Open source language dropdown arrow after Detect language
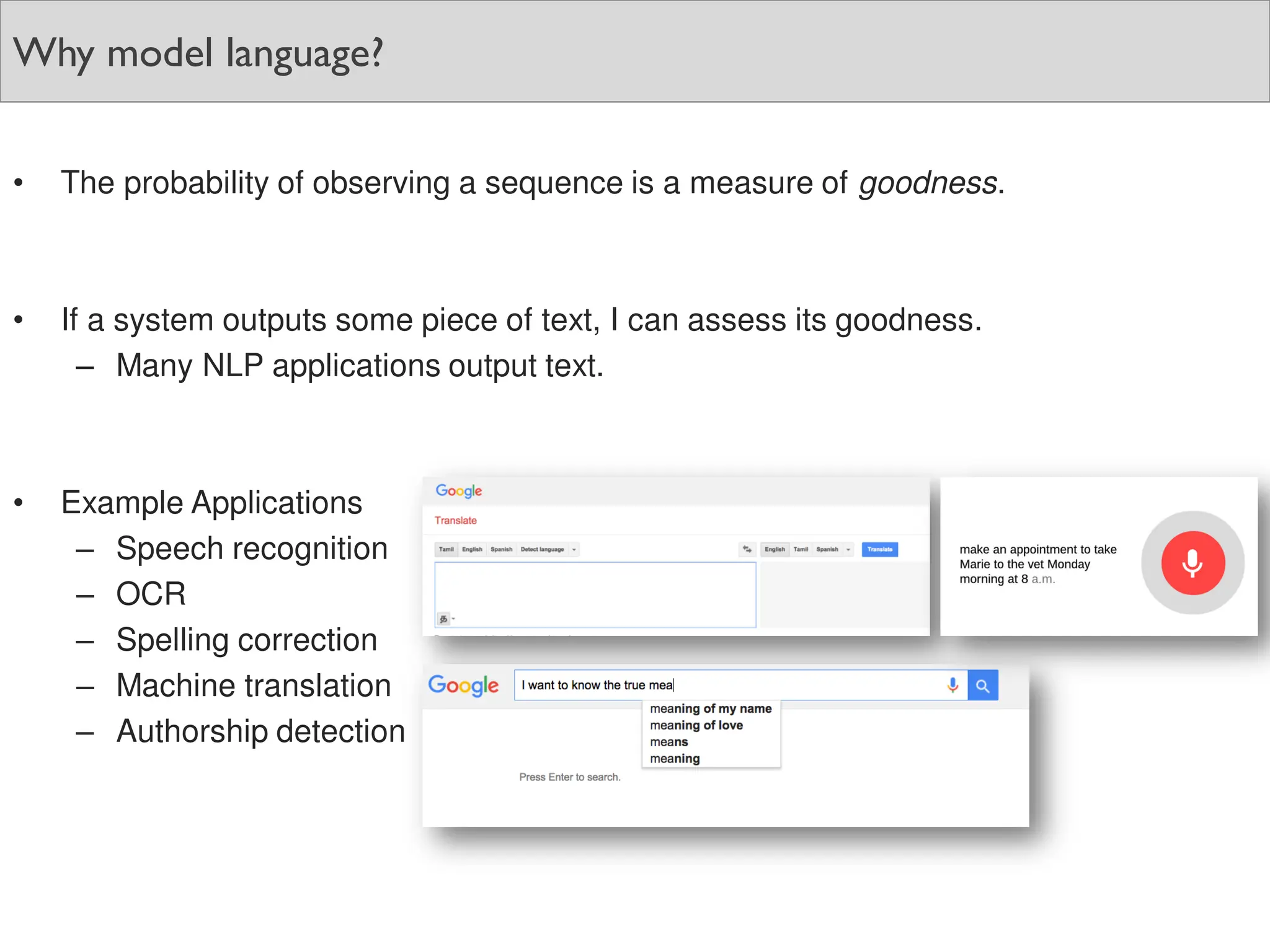The image size is (1270, 952). coord(574,550)
